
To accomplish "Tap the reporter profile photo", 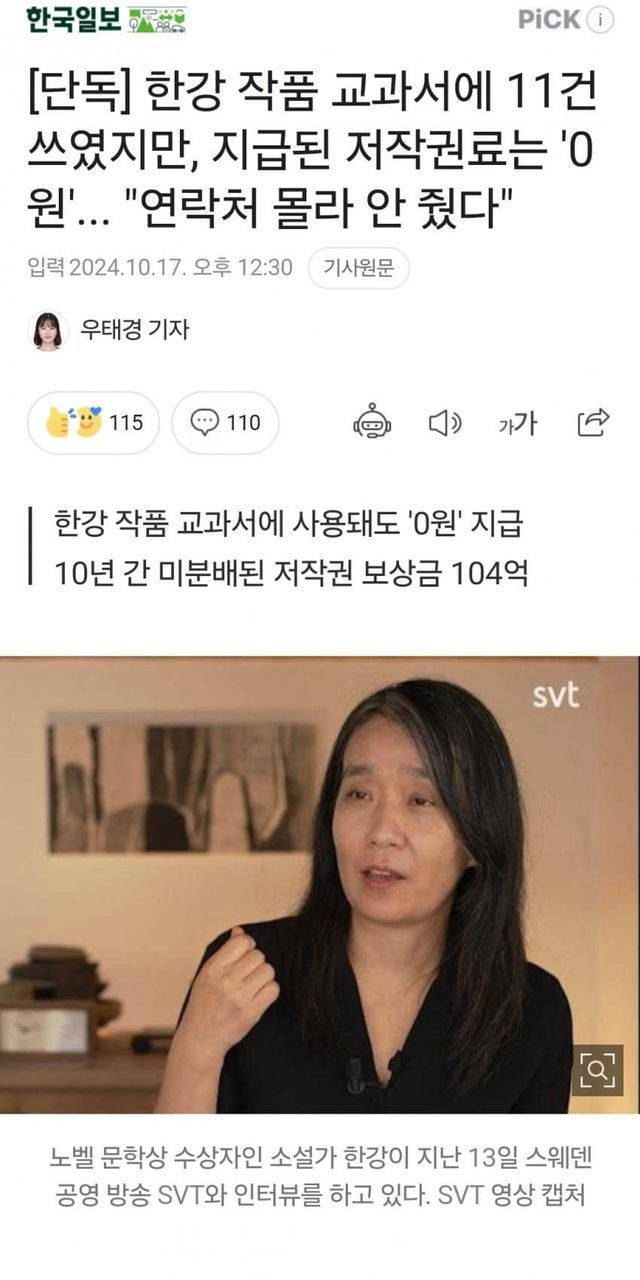I will pyautogui.click(x=47, y=330).
